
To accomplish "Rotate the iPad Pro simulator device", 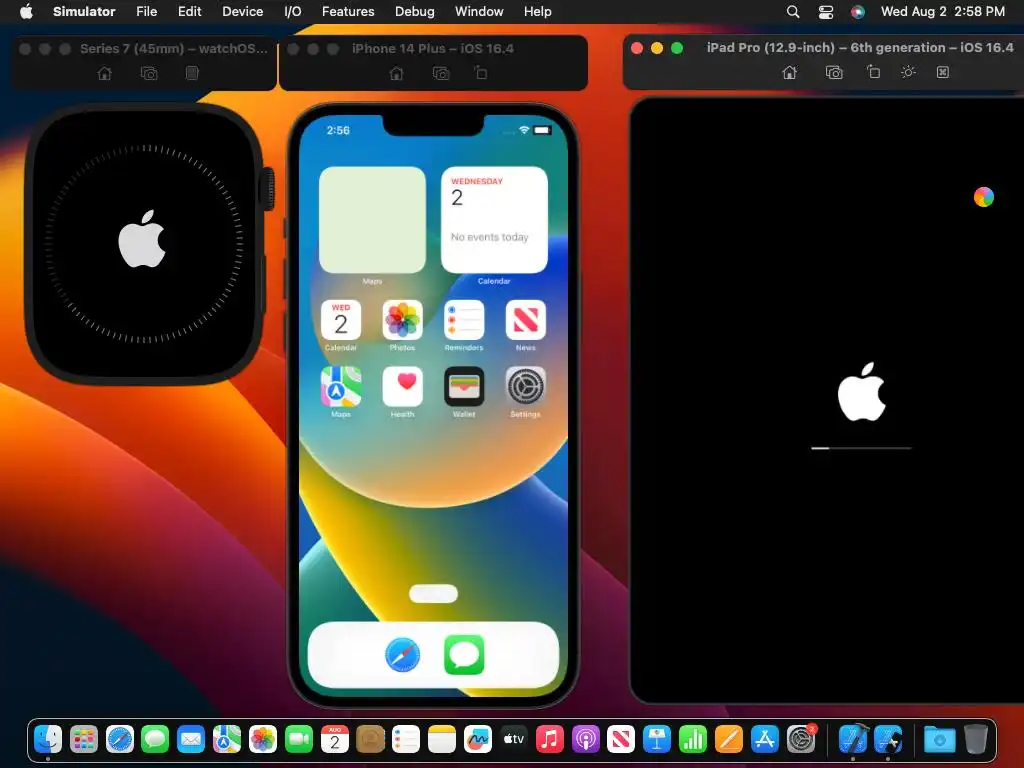I will 873,72.
